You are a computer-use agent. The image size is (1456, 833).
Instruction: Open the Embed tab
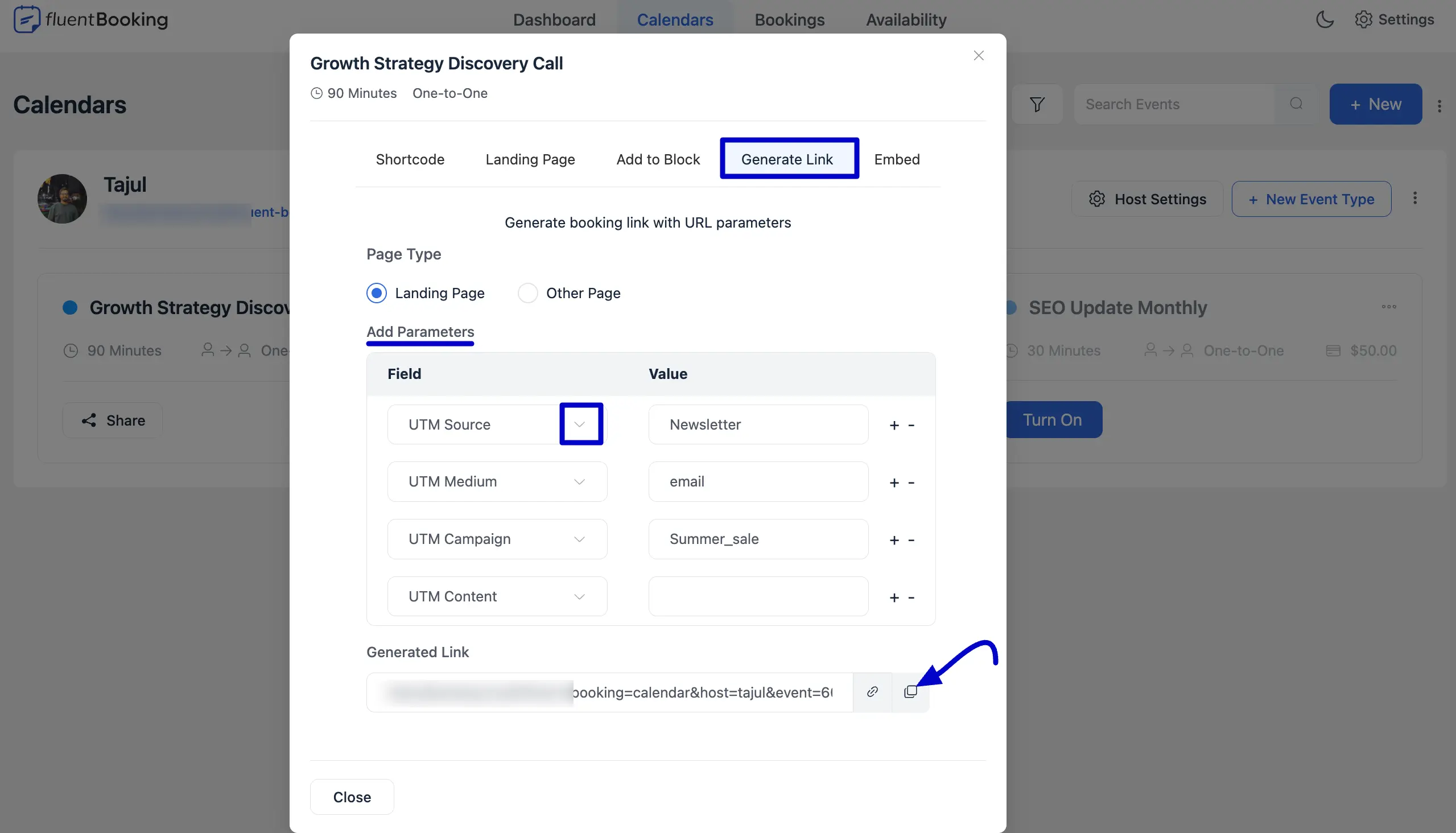897,159
